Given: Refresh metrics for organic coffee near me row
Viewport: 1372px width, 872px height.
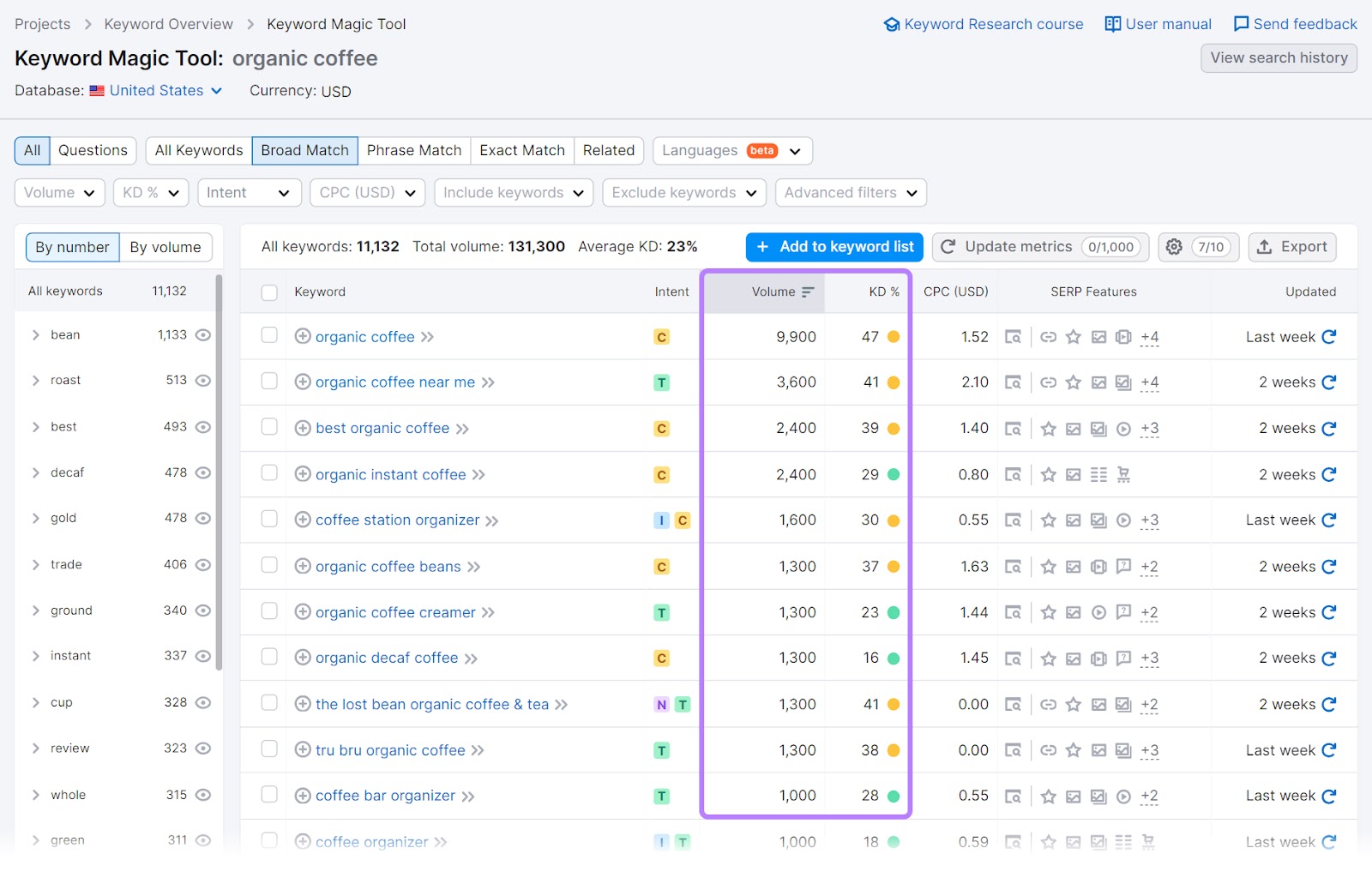Looking at the screenshot, I should point(1329,382).
